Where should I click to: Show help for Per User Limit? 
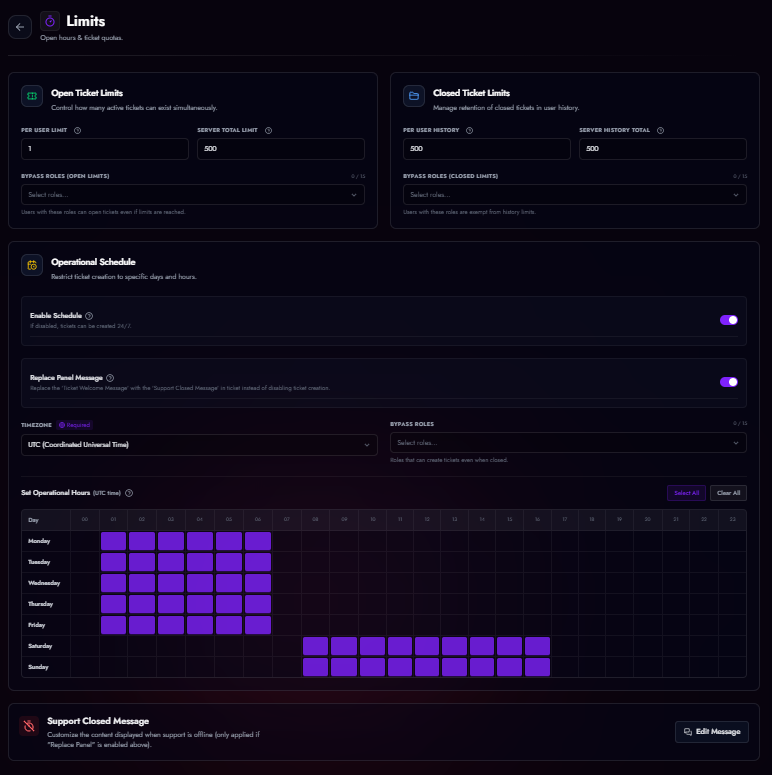click(78, 130)
